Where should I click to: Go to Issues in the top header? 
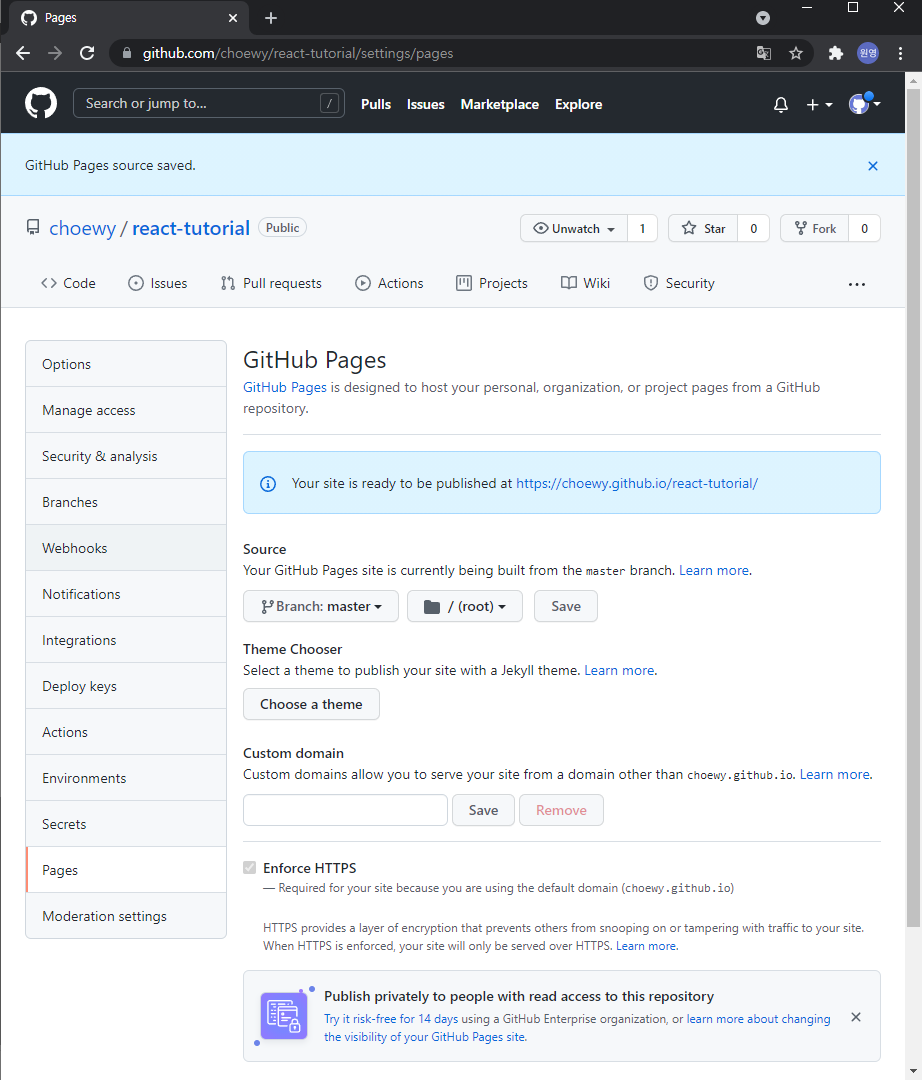[426, 105]
